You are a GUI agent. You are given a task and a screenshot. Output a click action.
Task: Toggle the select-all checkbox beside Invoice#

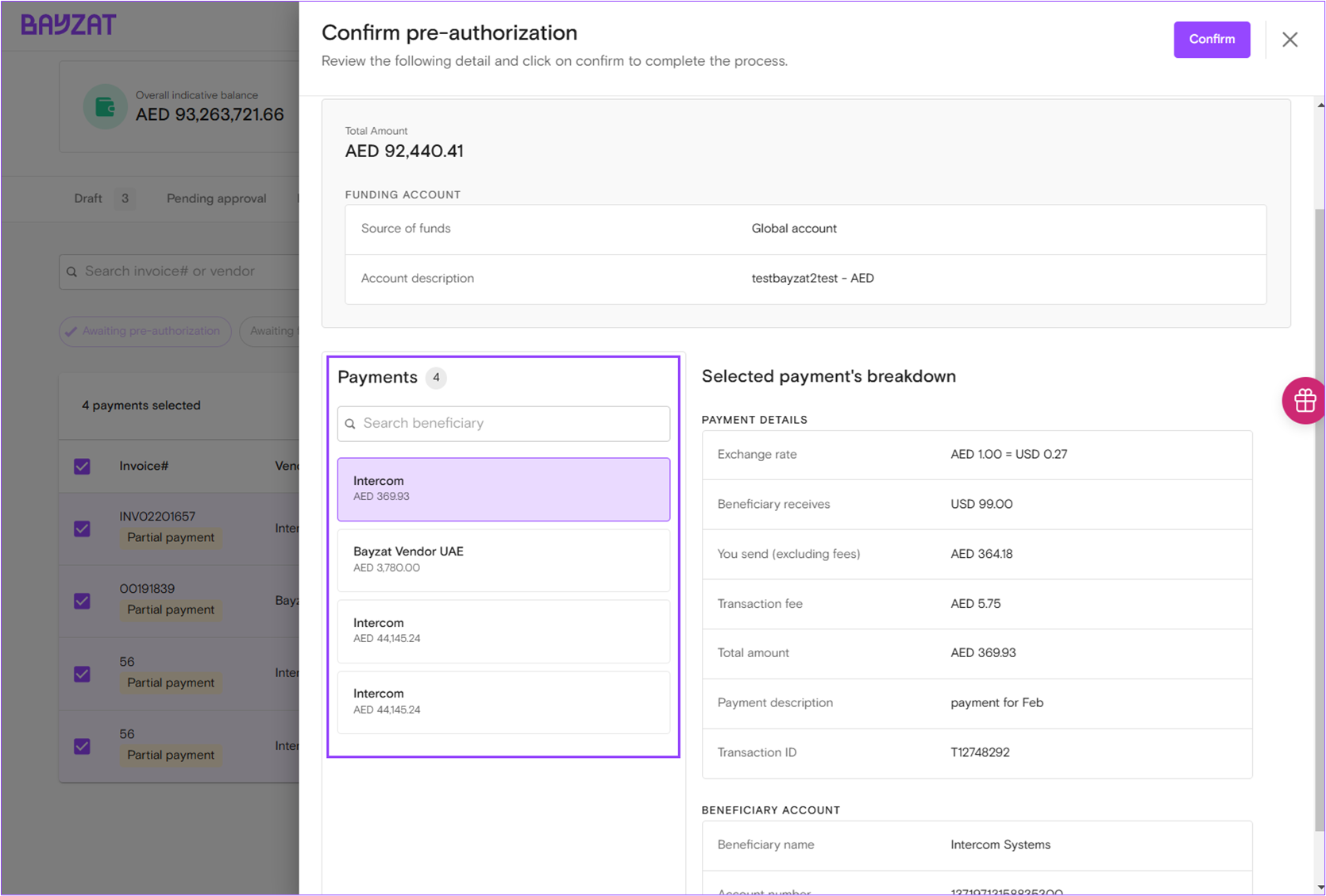point(83,466)
